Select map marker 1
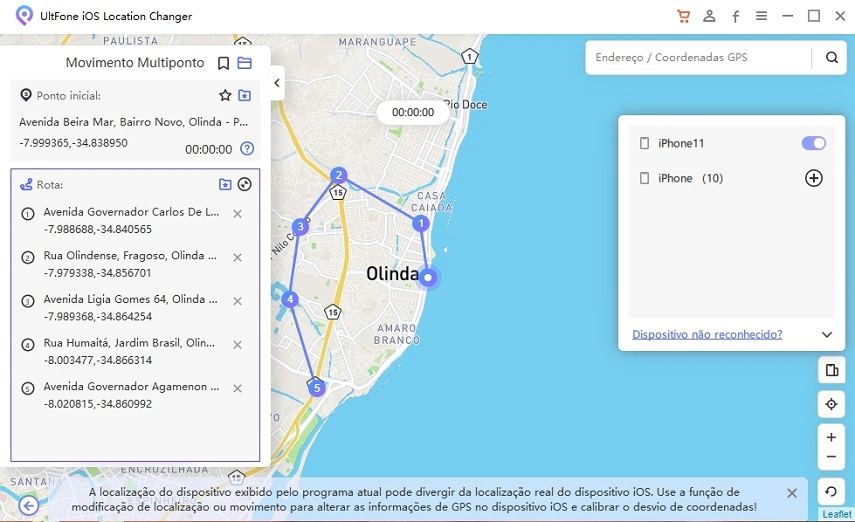Image resolution: width=855 pixels, height=522 pixels. click(x=420, y=223)
